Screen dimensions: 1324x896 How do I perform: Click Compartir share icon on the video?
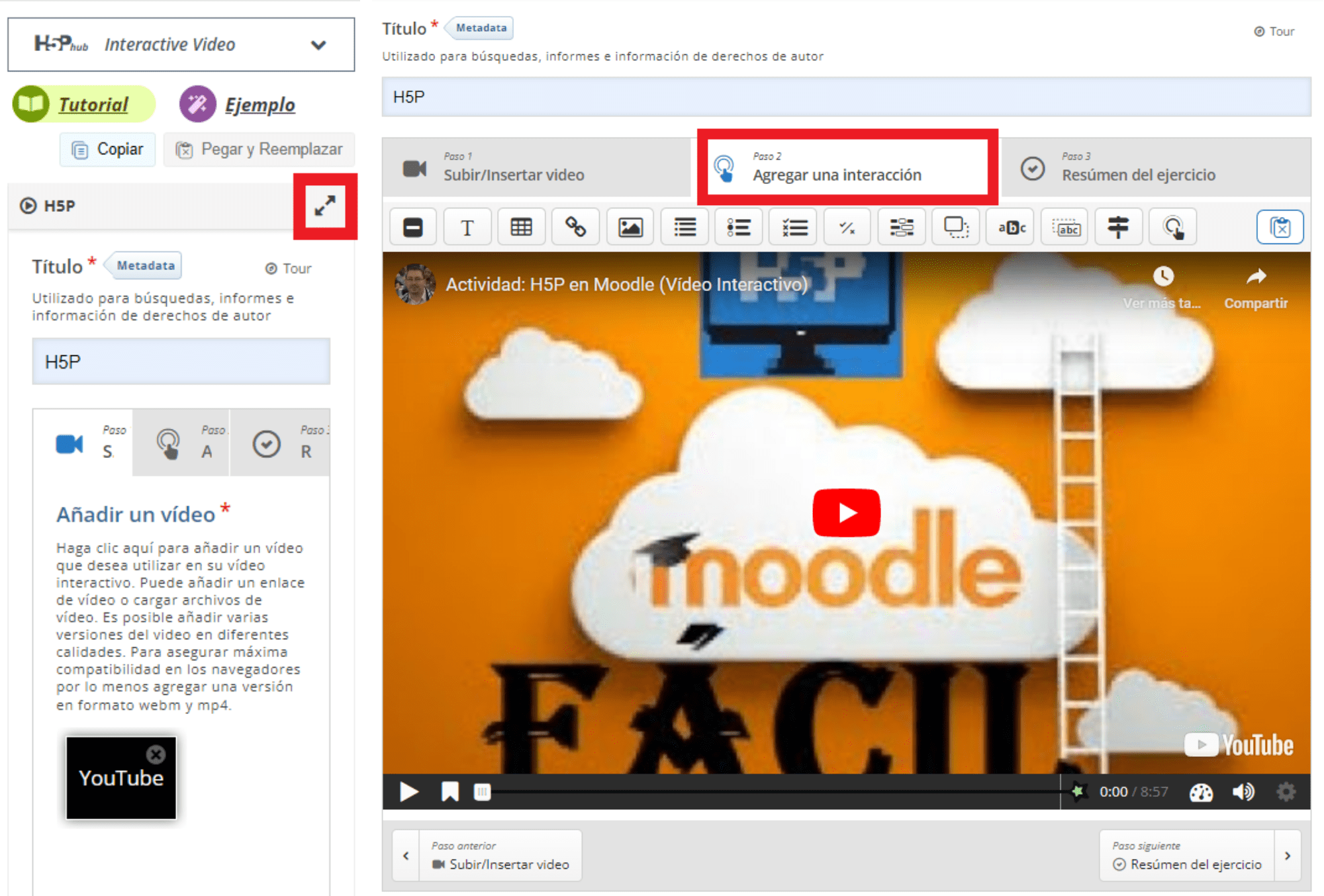1256,288
